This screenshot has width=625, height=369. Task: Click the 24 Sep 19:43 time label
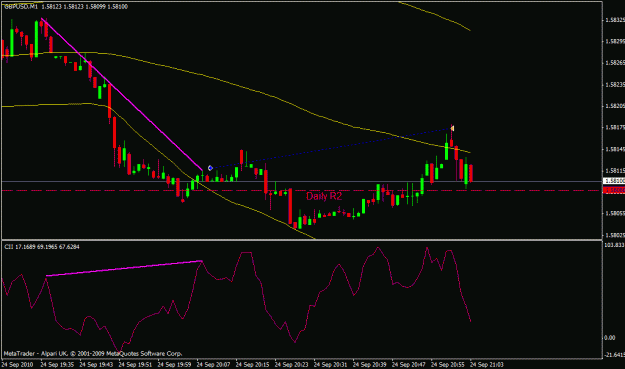(96, 364)
